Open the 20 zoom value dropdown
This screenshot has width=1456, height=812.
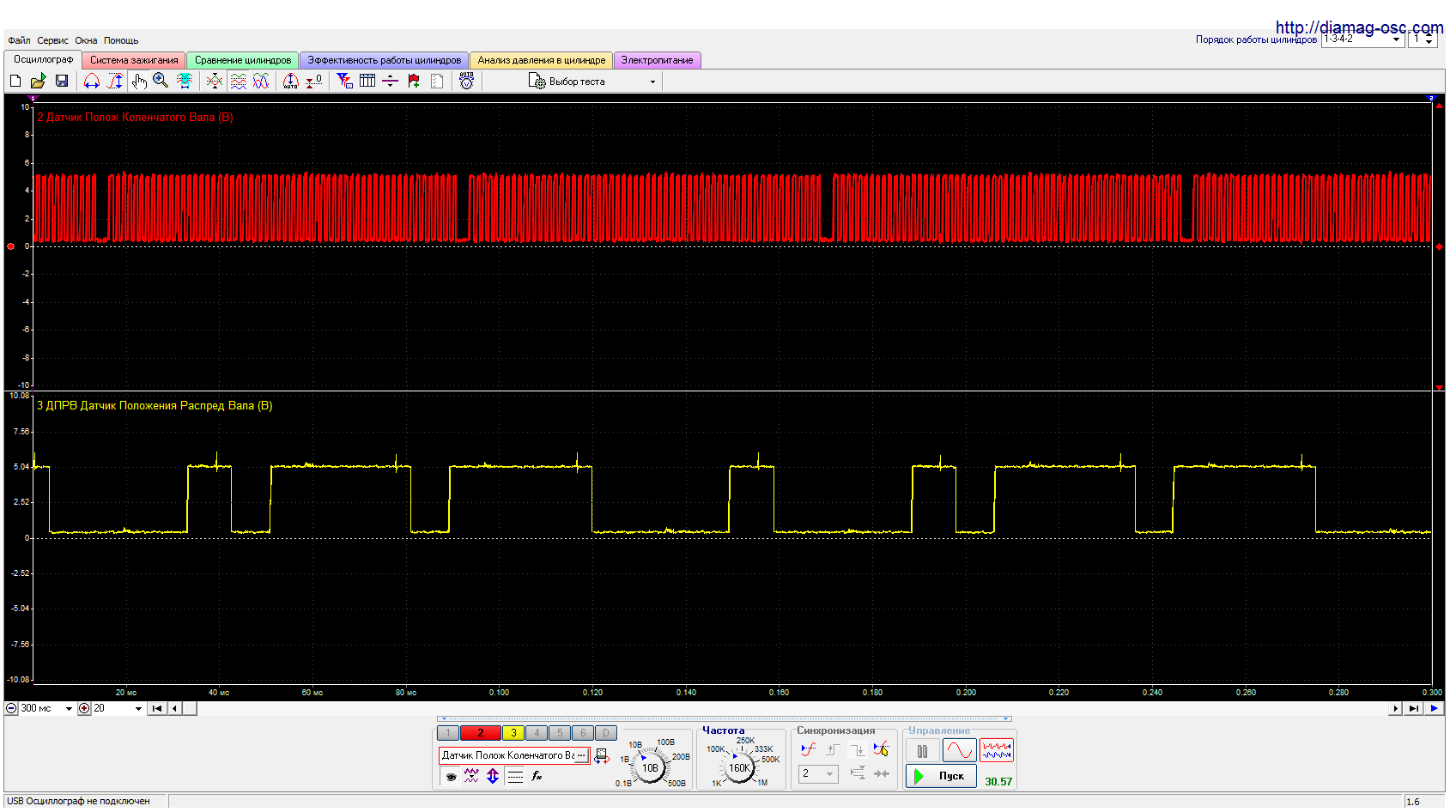[118, 709]
